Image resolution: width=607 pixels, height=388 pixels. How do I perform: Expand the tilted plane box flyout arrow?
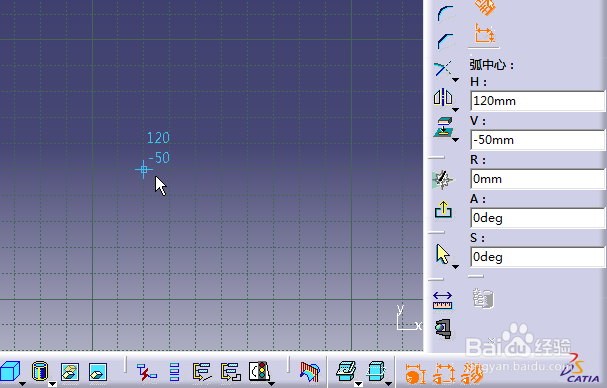point(358,384)
